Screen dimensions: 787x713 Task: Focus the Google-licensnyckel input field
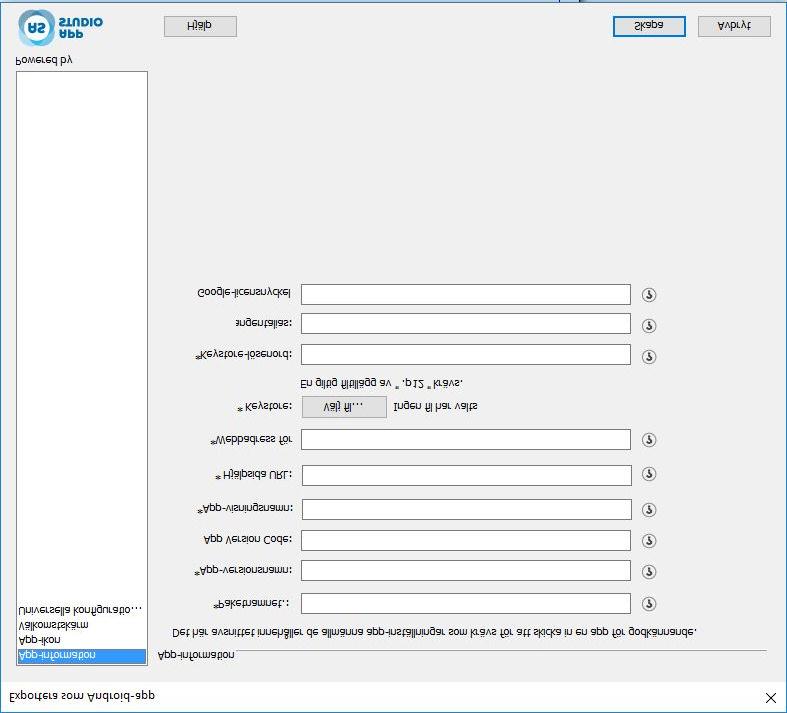466,295
